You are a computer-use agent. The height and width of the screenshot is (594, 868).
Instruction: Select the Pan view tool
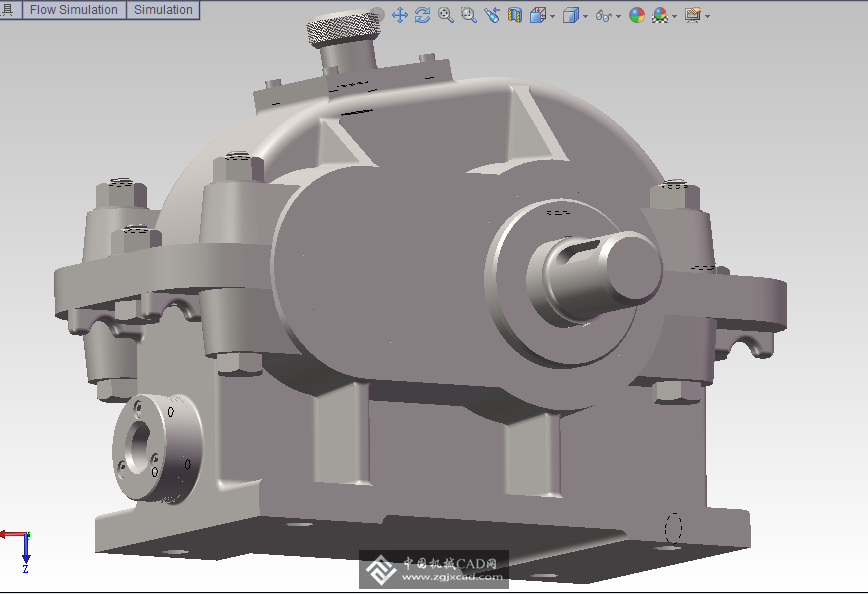click(400, 15)
